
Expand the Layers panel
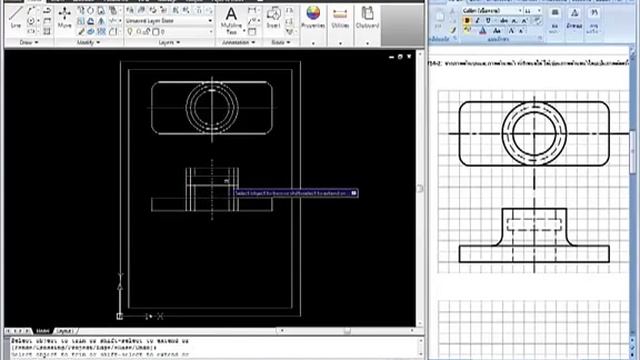click(x=169, y=42)
